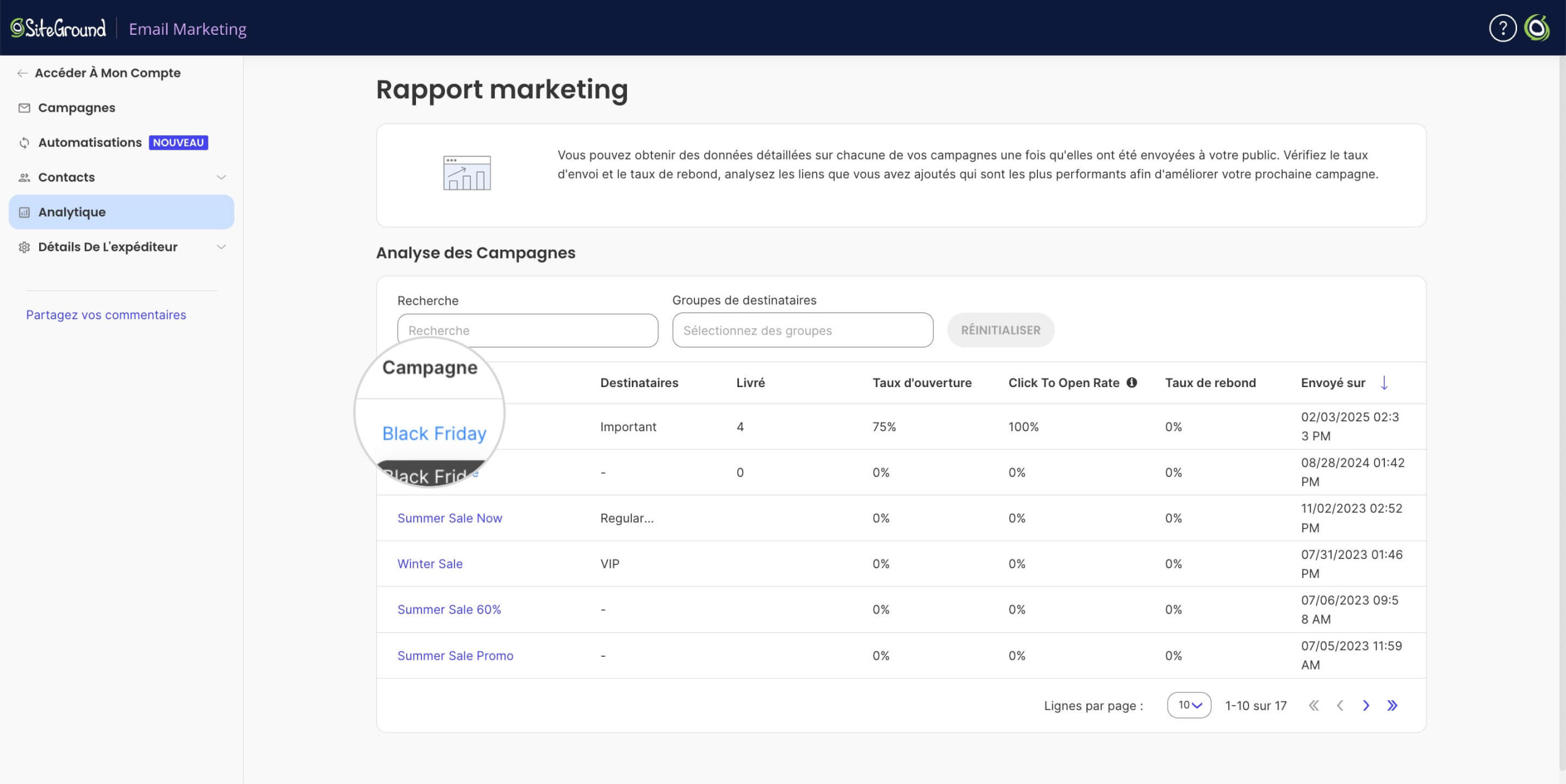Click the 07/06/2023 sent date cell
The height and width of the screenshot is (784, 1566).
pos(1349,610)
